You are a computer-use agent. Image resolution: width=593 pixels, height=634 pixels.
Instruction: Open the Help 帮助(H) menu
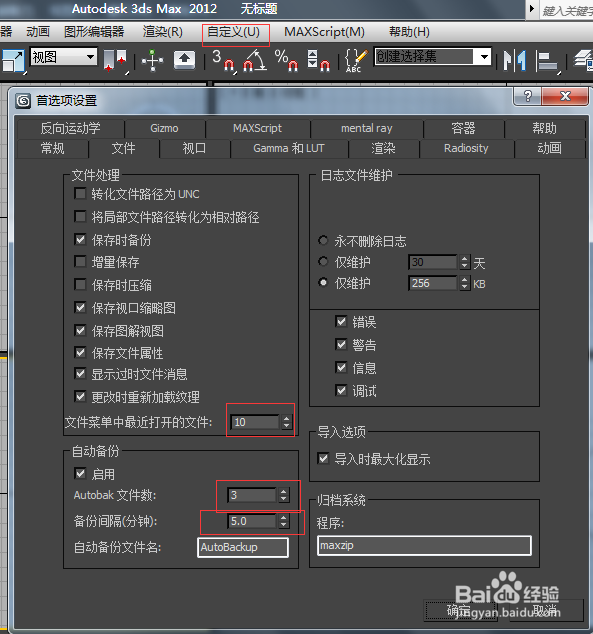click(x=409, y=32)
